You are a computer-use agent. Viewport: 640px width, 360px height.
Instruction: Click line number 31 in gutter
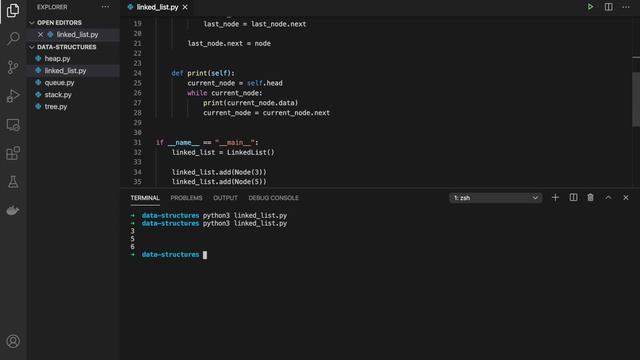(137, 142)
